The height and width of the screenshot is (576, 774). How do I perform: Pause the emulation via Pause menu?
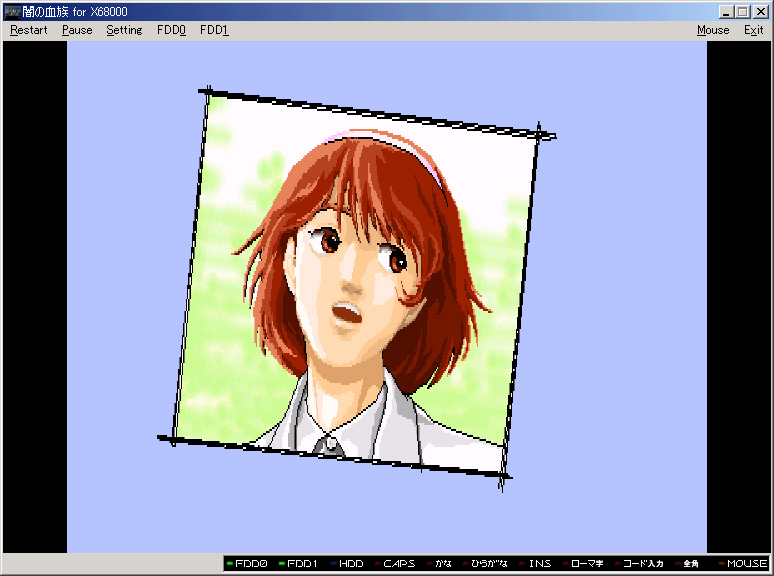click(x=77, y=30)
